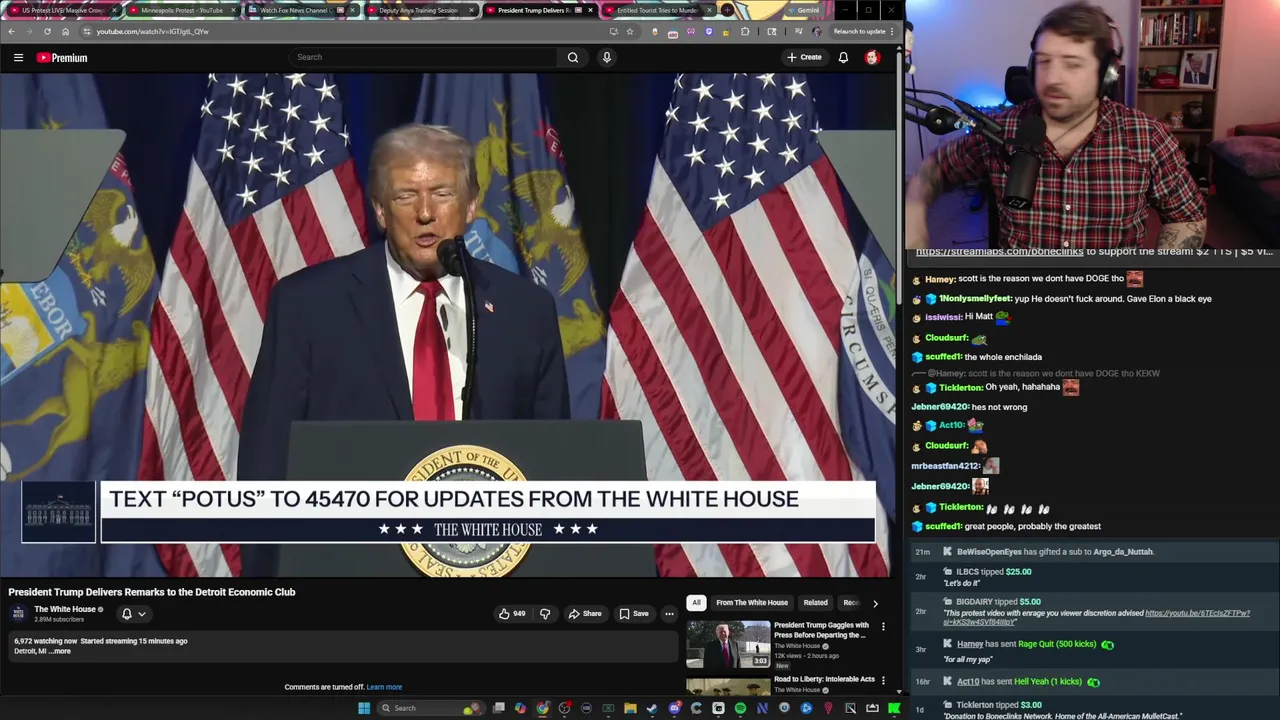1280x720 pixels.
Task: Open options for Road to Liberty video
Action: tap(883, 681)
